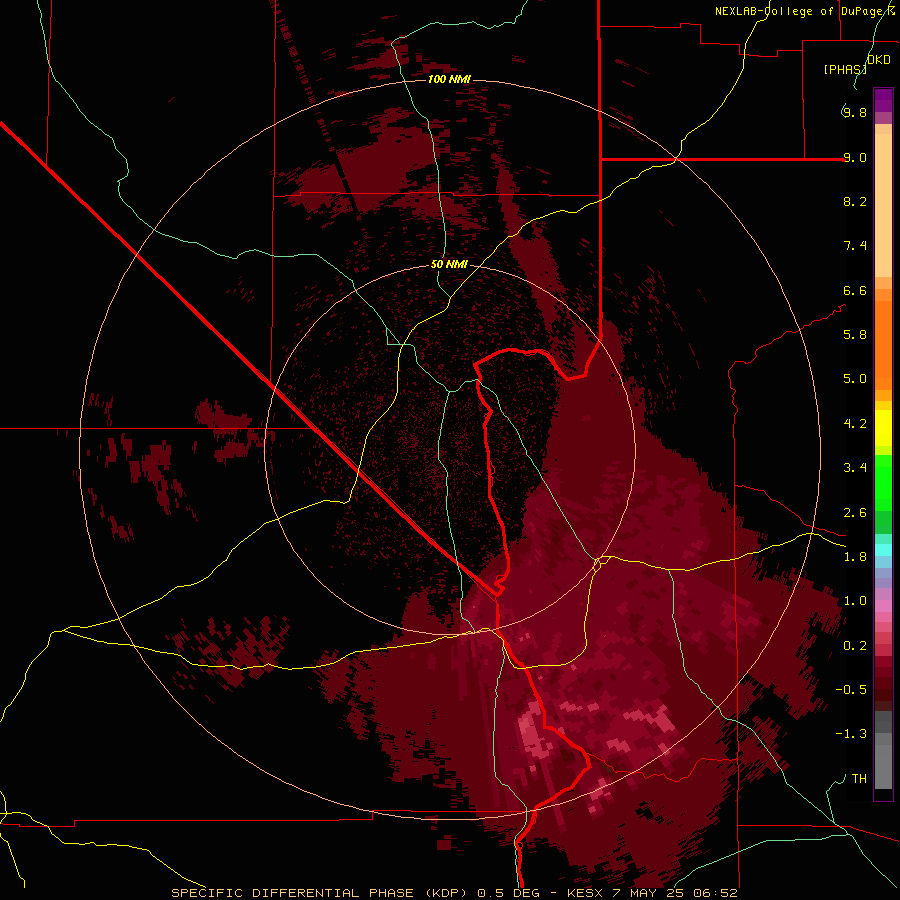Click the -0.5 value on color scale

(851, 690)
